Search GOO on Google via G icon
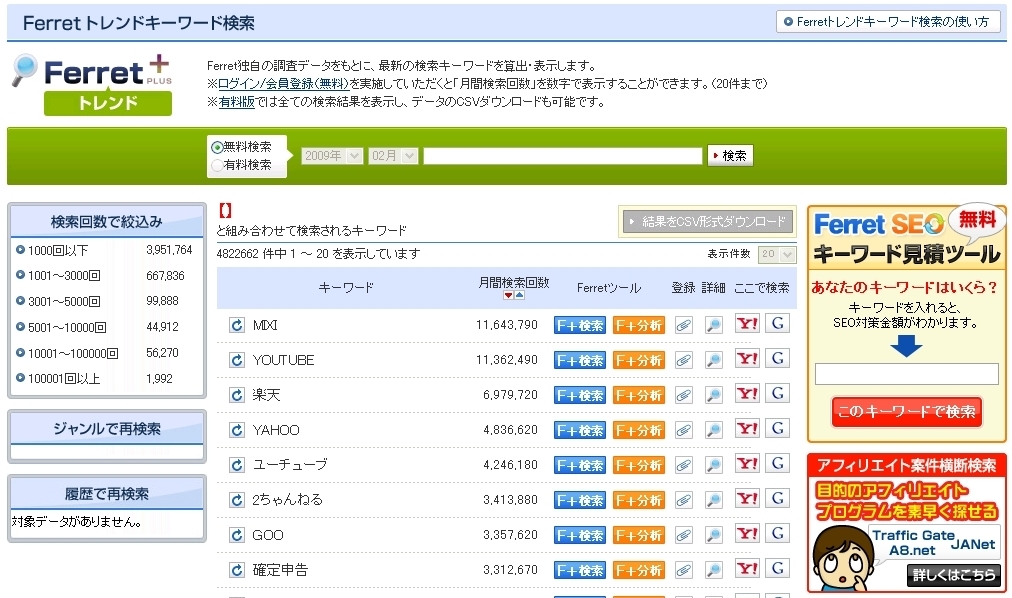Viewport: 1012px width, 598px height. tap(778, 534)
